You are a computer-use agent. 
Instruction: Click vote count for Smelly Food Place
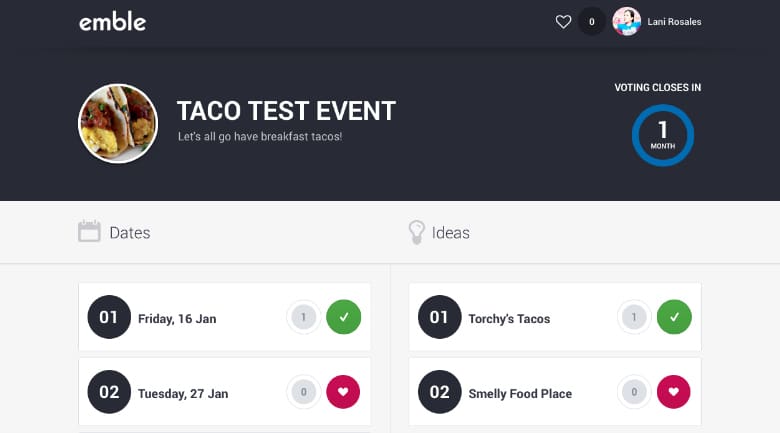click(634, 392)
